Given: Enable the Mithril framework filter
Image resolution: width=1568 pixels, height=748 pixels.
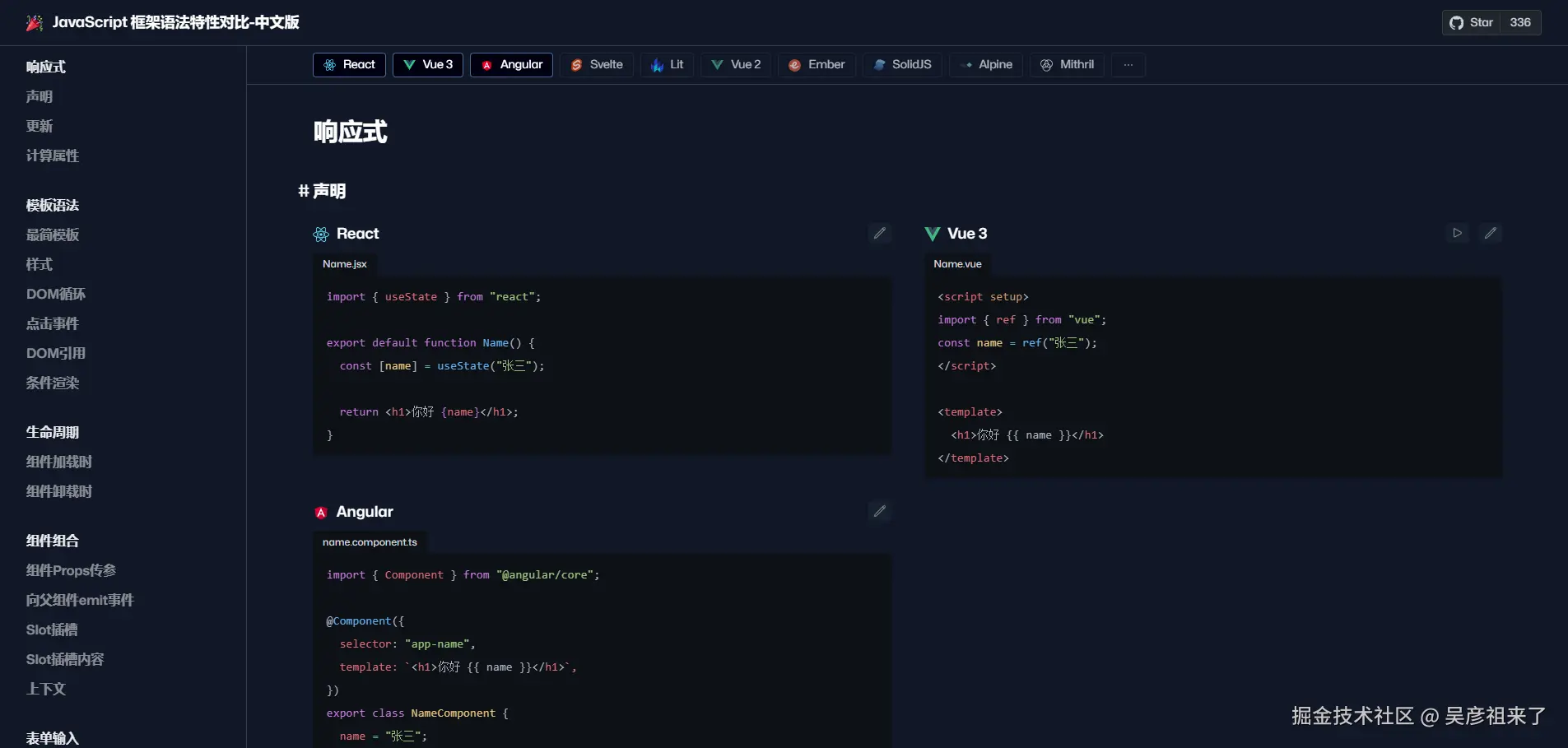Looking at the screenshot, I should click(1067, 65).
